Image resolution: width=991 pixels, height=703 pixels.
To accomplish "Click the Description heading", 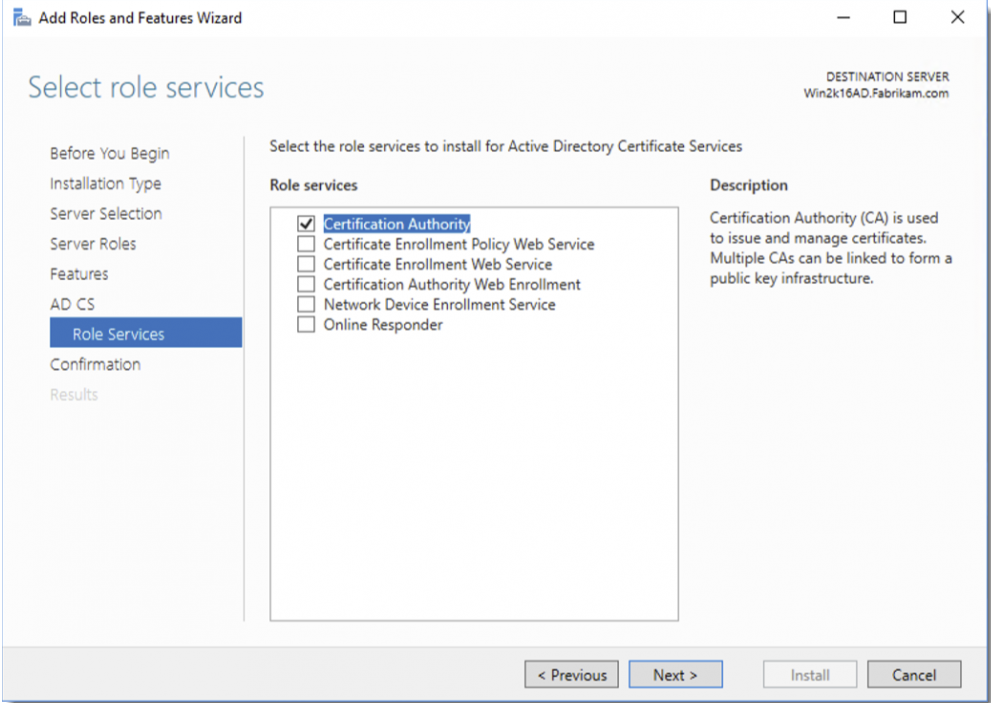I will tap(749, 185).
